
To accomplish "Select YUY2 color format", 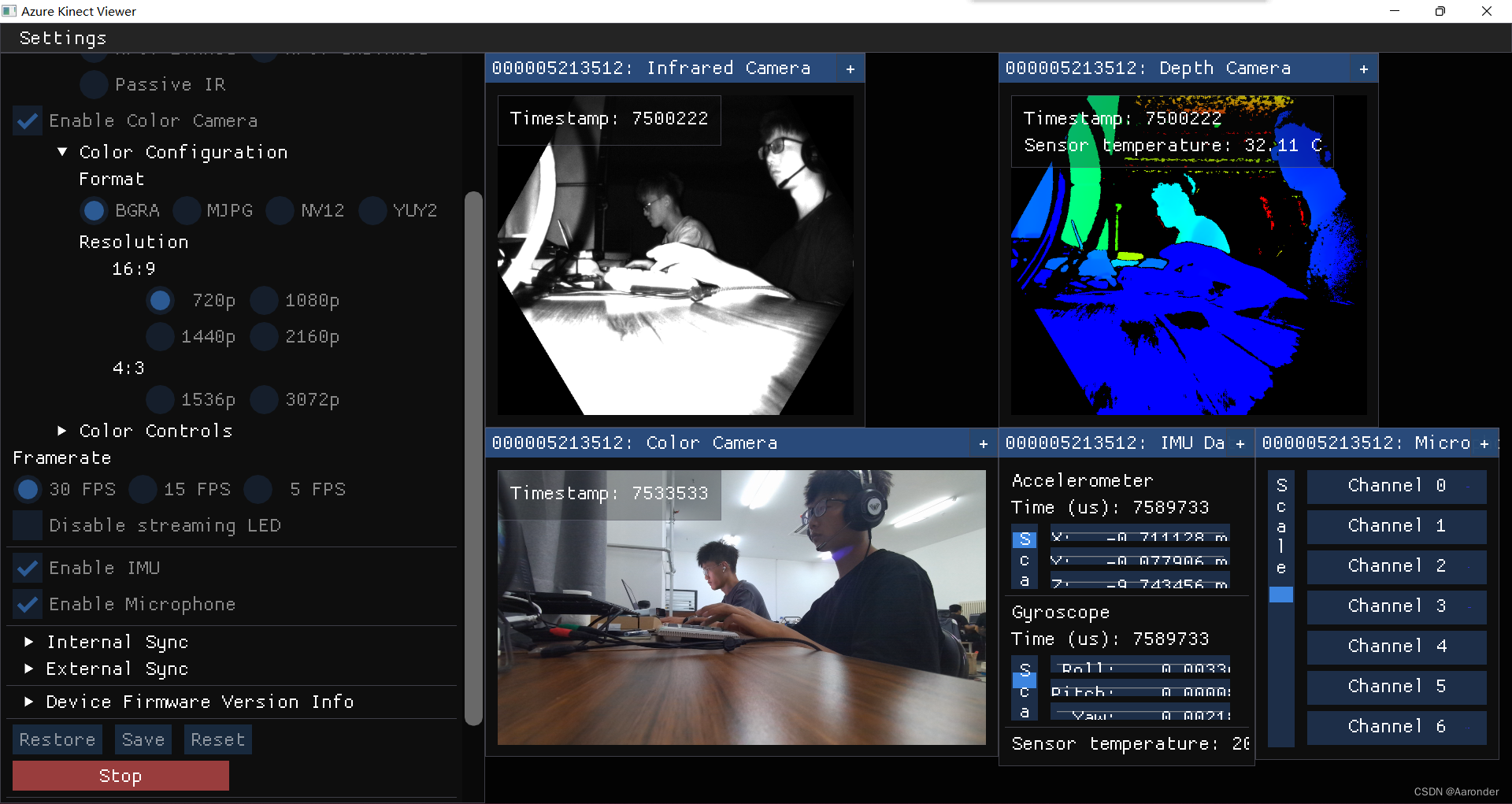I will tap(372, 211).
